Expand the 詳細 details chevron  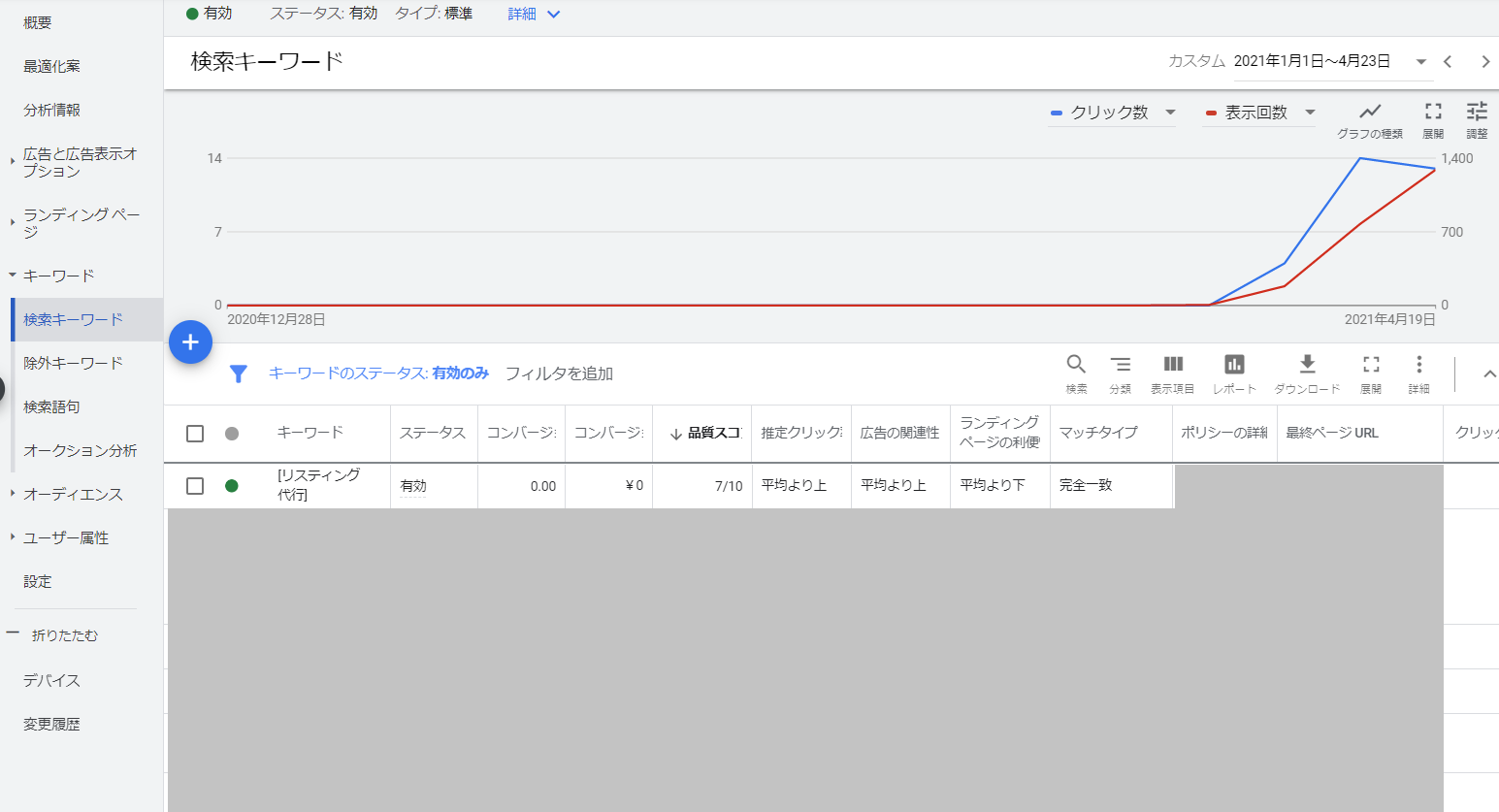tap(554, 15)
